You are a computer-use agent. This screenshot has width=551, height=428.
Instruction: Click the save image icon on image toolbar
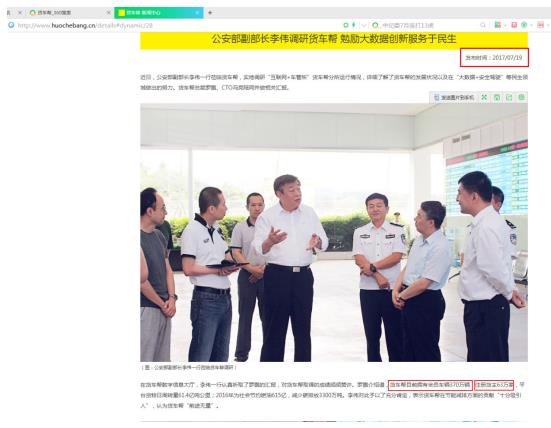pyautogui.click(x=497, y=97)
